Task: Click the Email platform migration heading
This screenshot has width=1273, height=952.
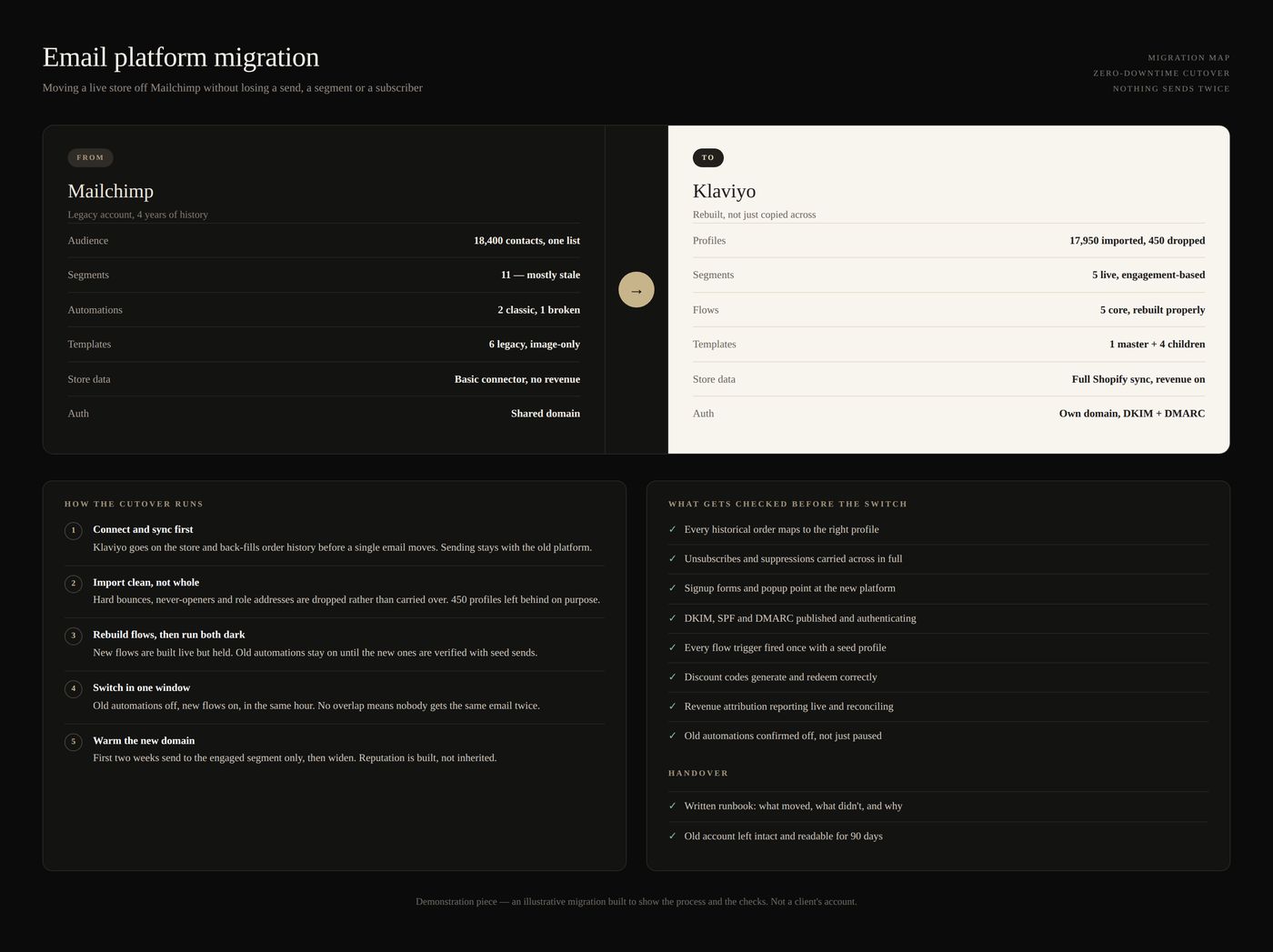Action: pyautogui.click(x=181, y=56)
